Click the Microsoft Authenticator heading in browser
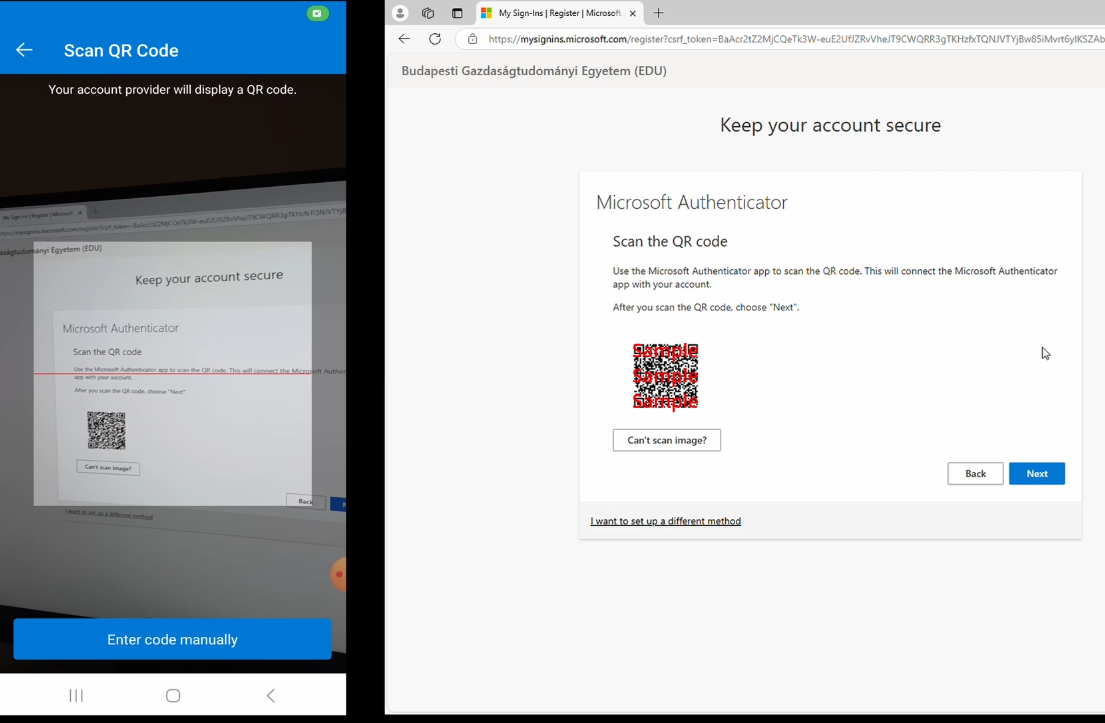This screenshot has width=1105, height=723. click(x=691, y=202)
